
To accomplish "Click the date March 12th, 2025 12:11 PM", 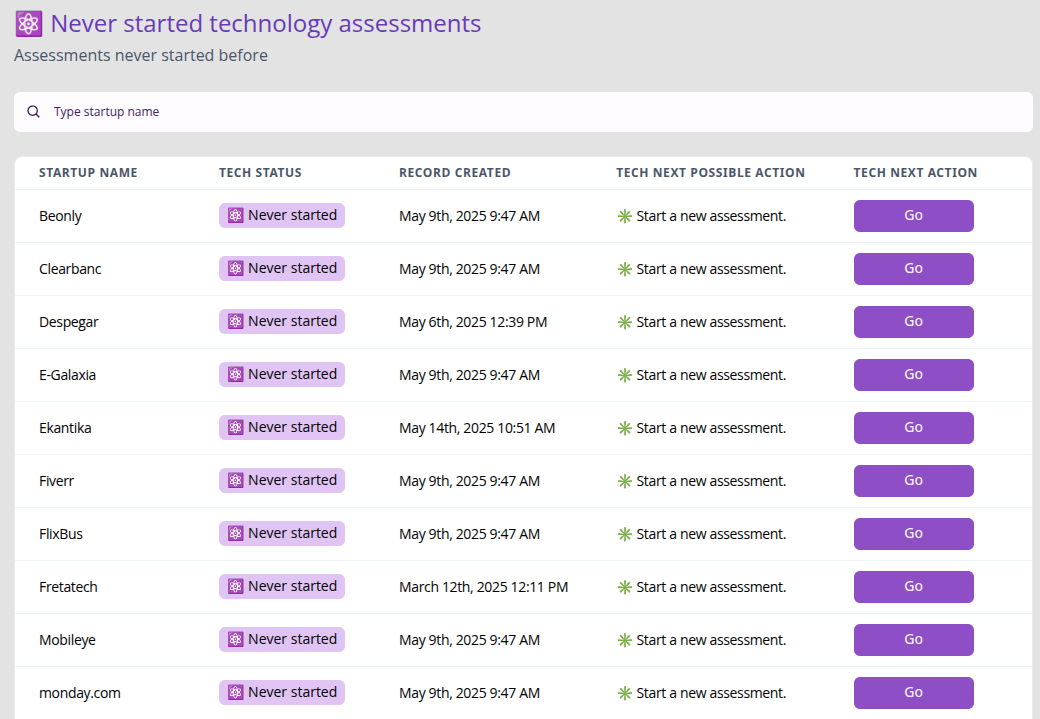I will click(x=484, y=588).
